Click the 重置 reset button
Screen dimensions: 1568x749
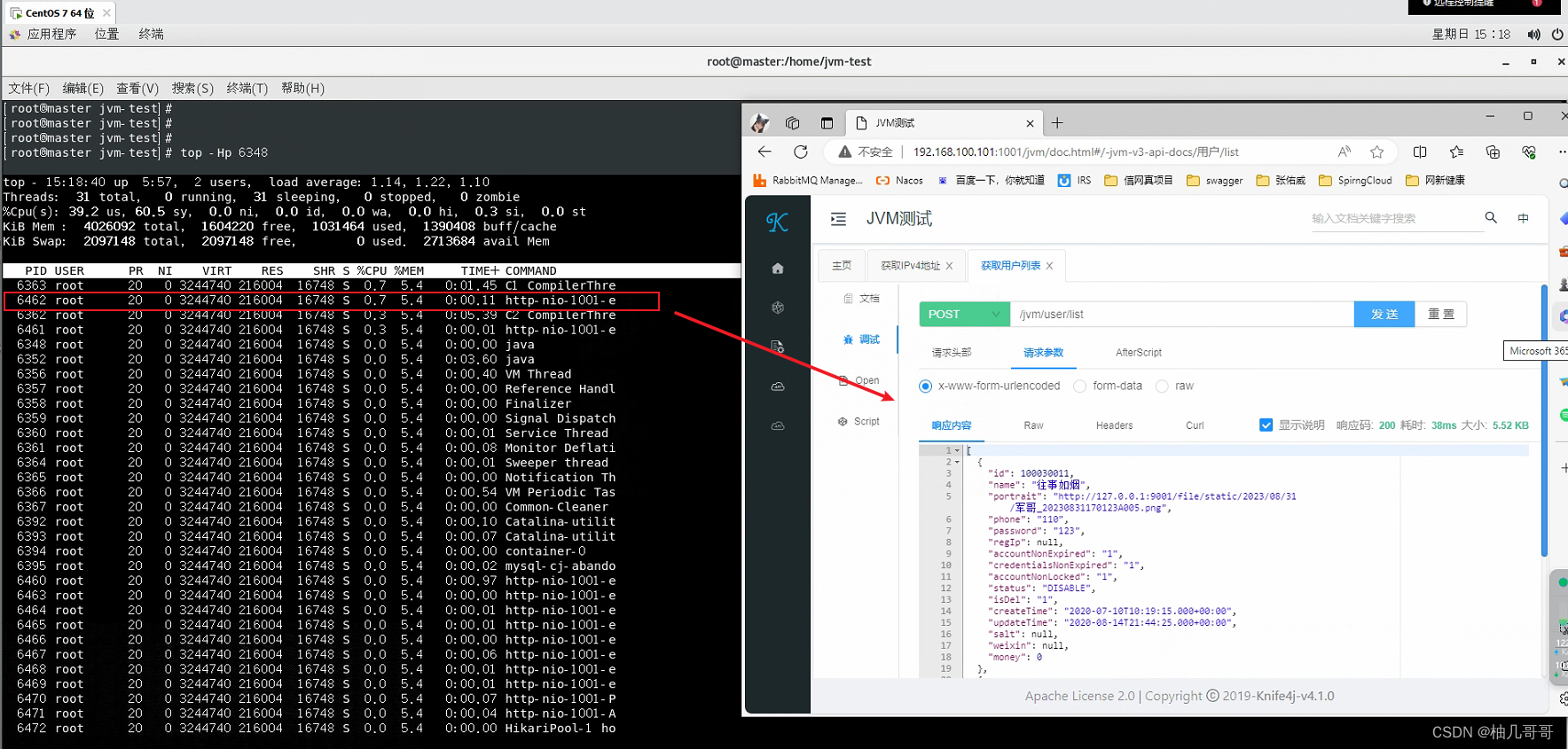1441,314
